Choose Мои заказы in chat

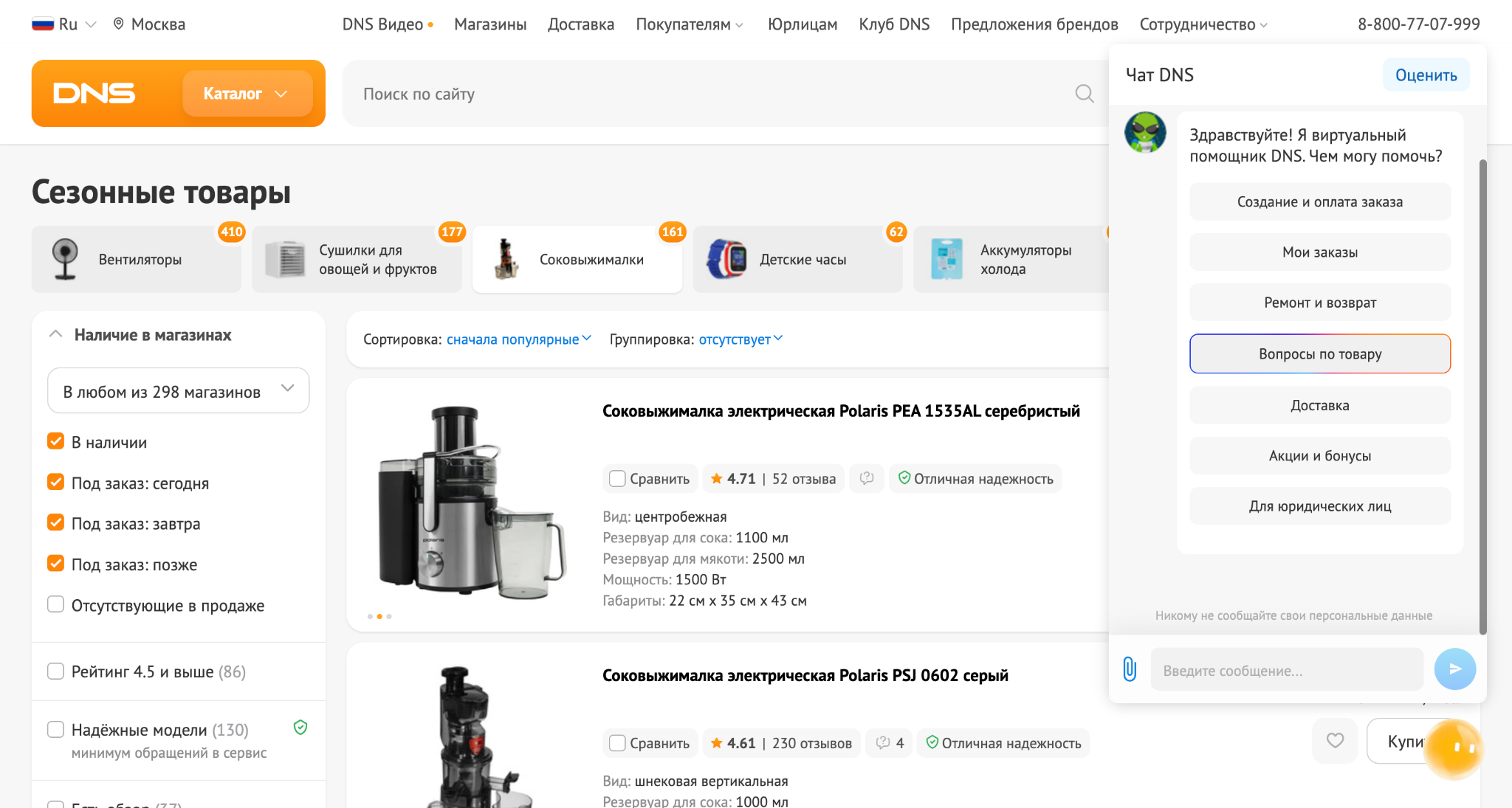pos(1320,252)
